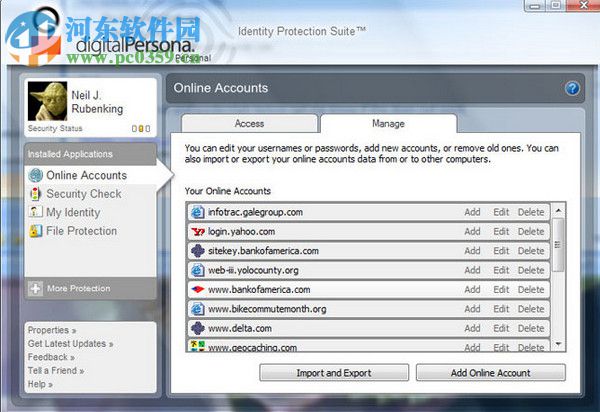Click the web-iii.yolocounty.org site icon

coord(197,270)
